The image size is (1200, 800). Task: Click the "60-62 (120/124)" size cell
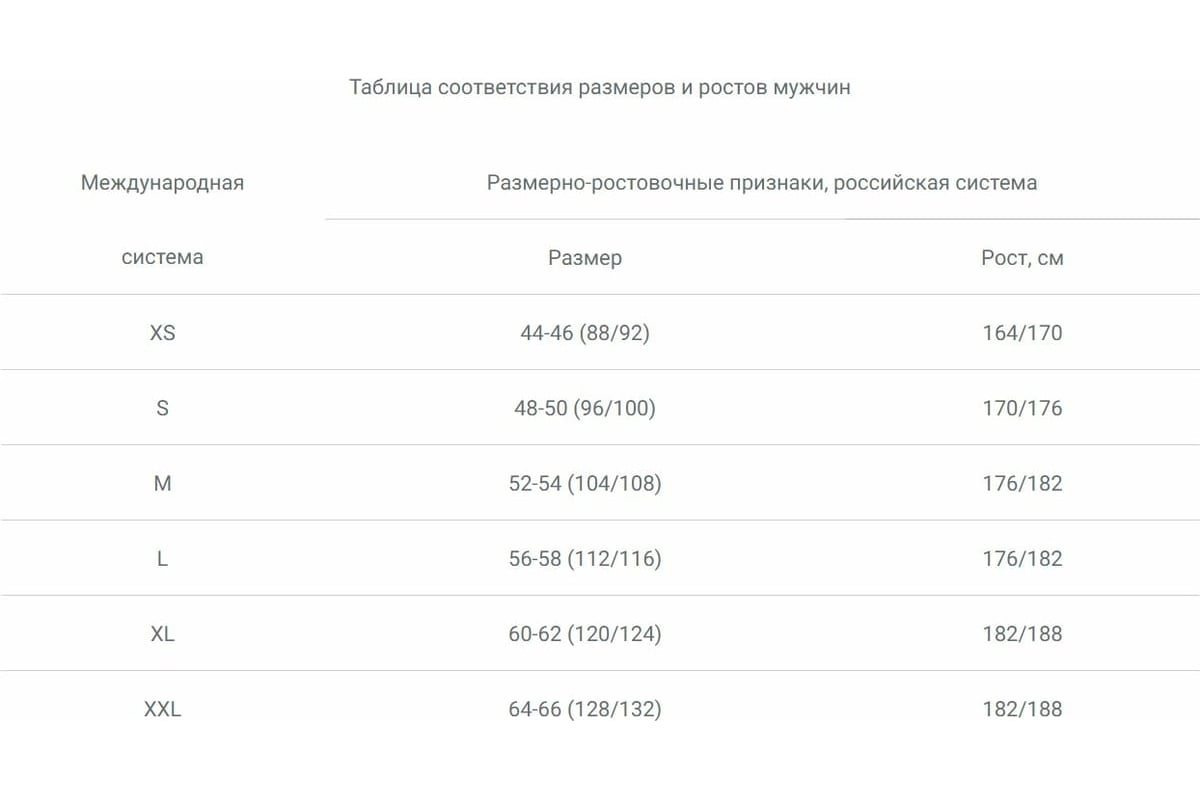584,634
